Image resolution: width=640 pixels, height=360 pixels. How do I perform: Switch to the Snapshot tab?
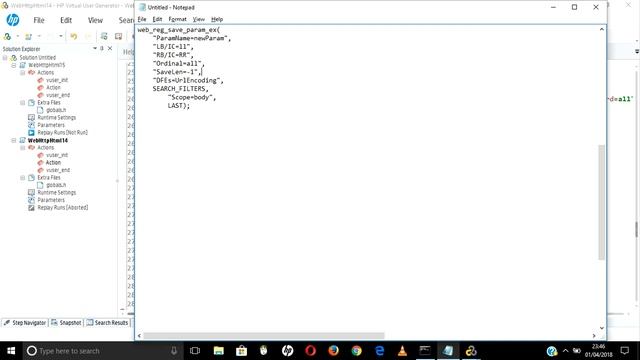point(66,322)
